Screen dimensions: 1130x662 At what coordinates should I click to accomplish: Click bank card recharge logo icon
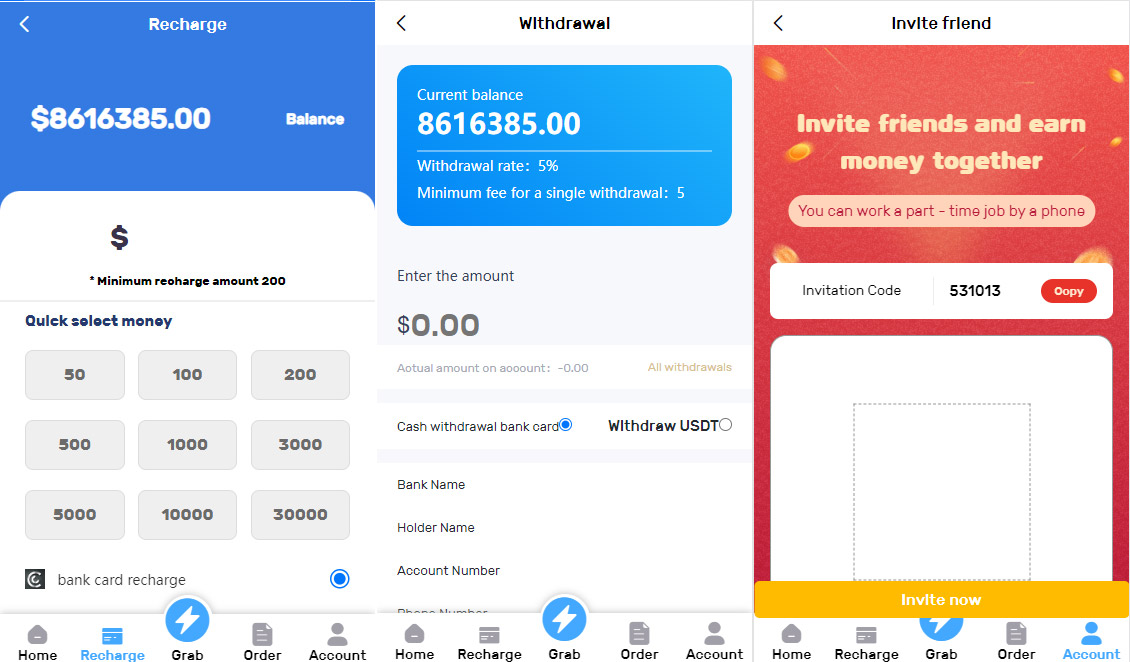(35, 579)
